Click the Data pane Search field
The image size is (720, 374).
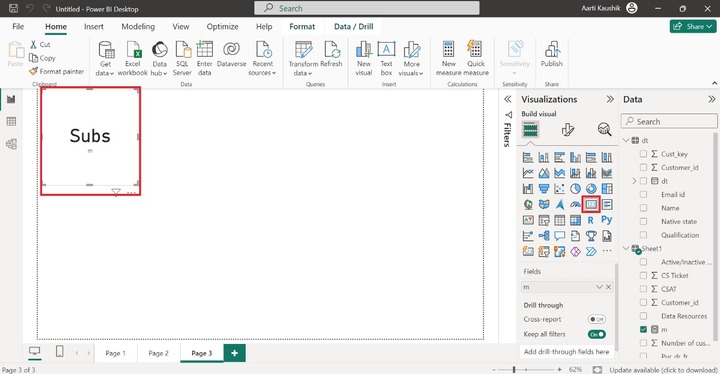pyautogui.click(x=669, y=121)
